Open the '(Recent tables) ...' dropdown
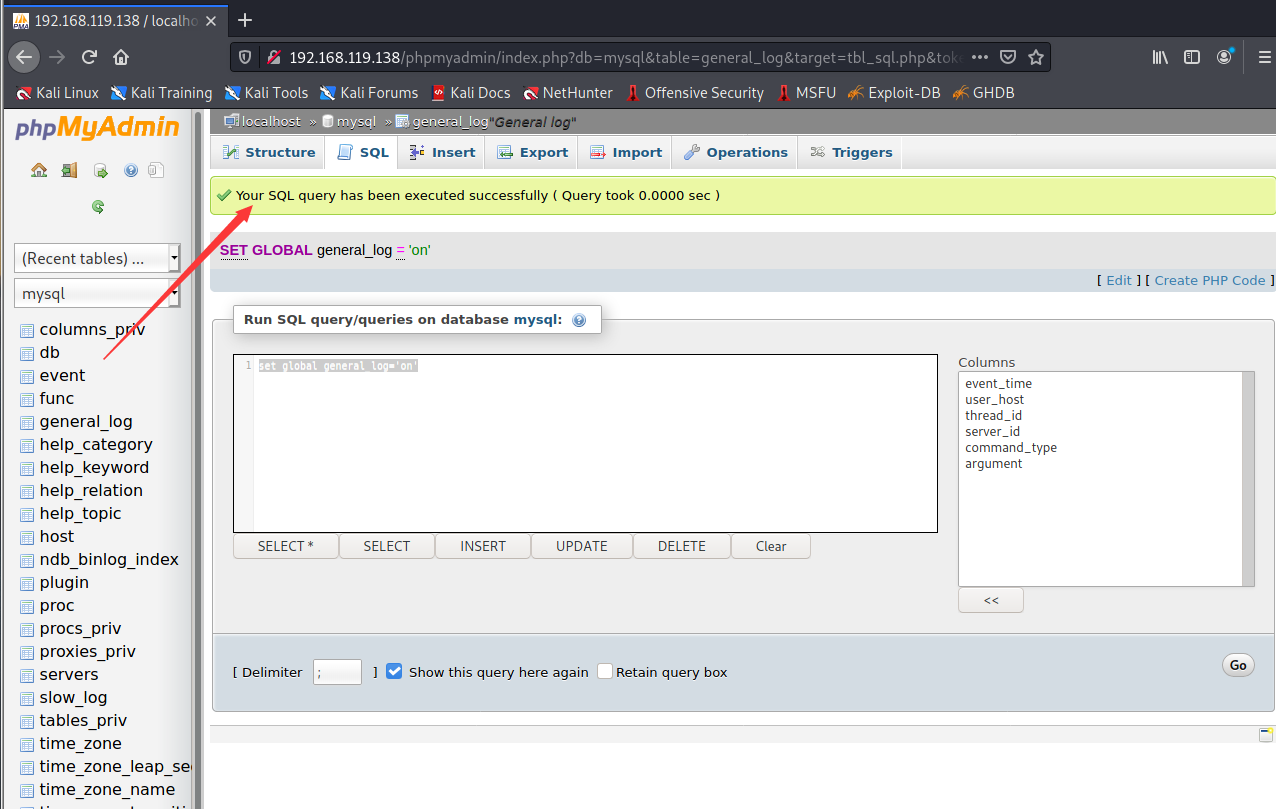The height and width of the screenshot is (809, 1276). 97,258
